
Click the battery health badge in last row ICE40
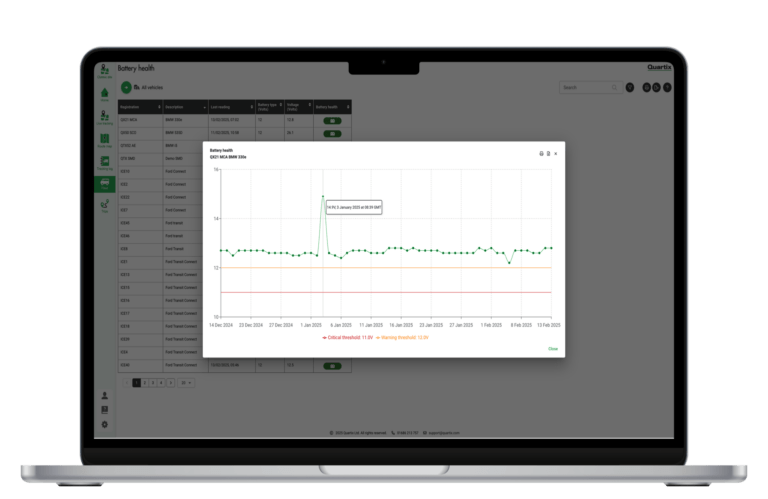(x=333, y=366)
